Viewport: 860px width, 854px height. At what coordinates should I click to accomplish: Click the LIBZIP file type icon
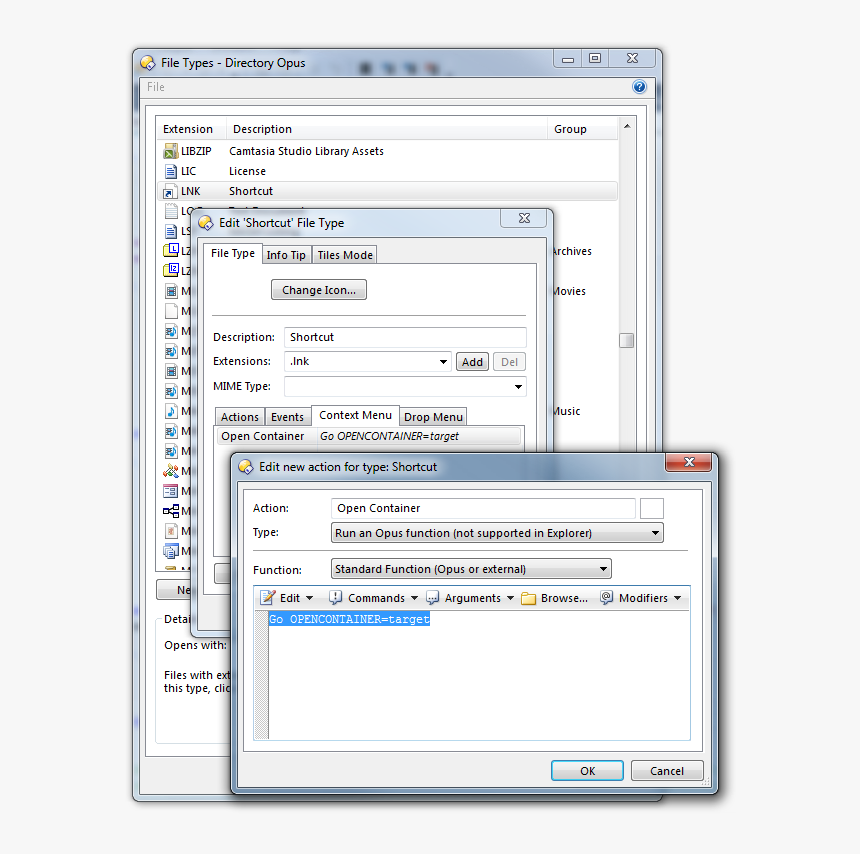coord(171,151)
